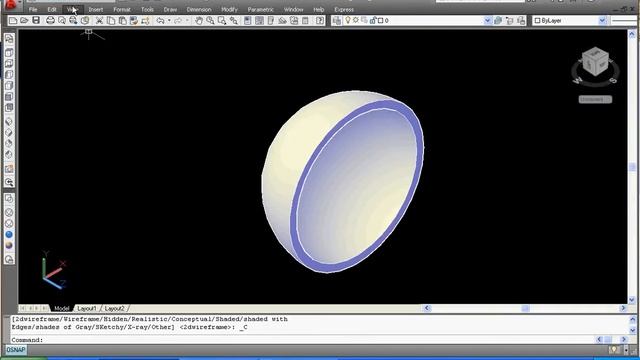Open the Tools menu
640x360 pixels.
(x=147, y=9)
